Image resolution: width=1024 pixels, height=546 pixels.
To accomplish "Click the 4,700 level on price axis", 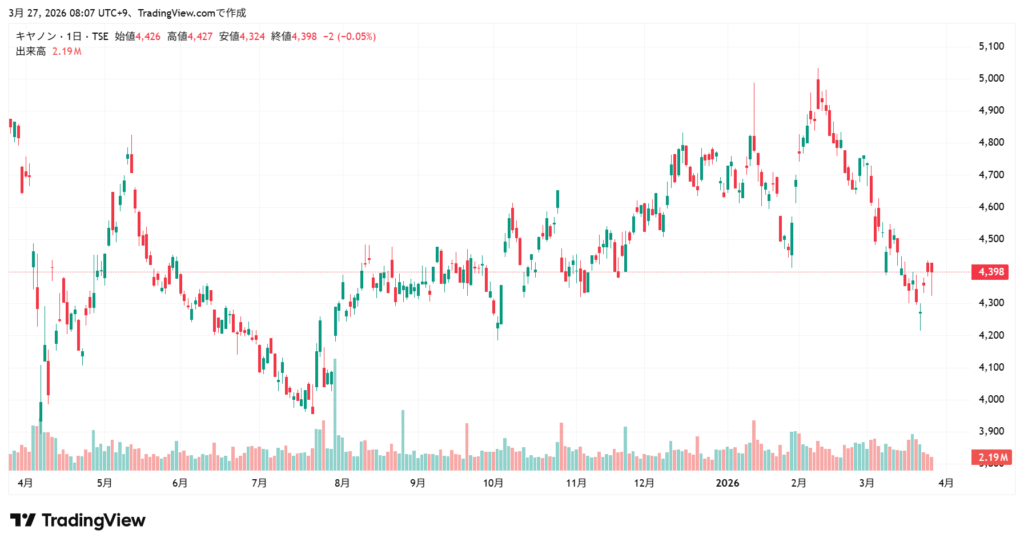I will [990, 175].
